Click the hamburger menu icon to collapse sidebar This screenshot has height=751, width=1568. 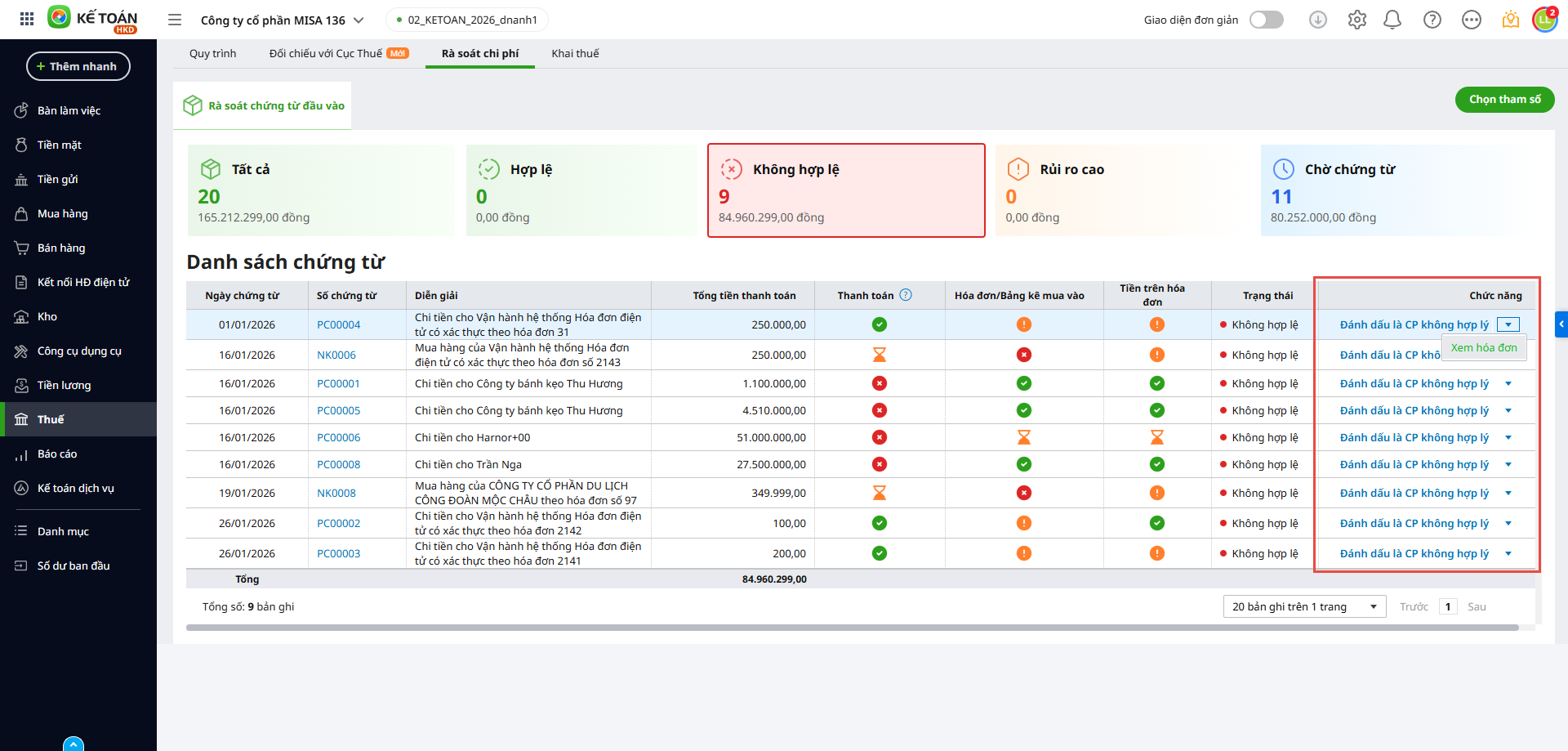coord(175,20)
